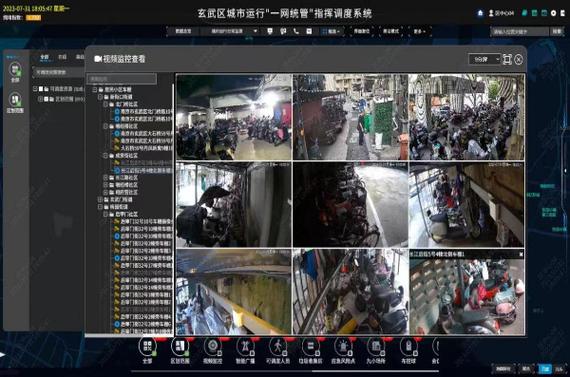Viewport: 570px width, 377px height.
Task: Toggle the checkbox of the 区划范围 tree row
Action: pyautogui.click(x=46, y=99)
